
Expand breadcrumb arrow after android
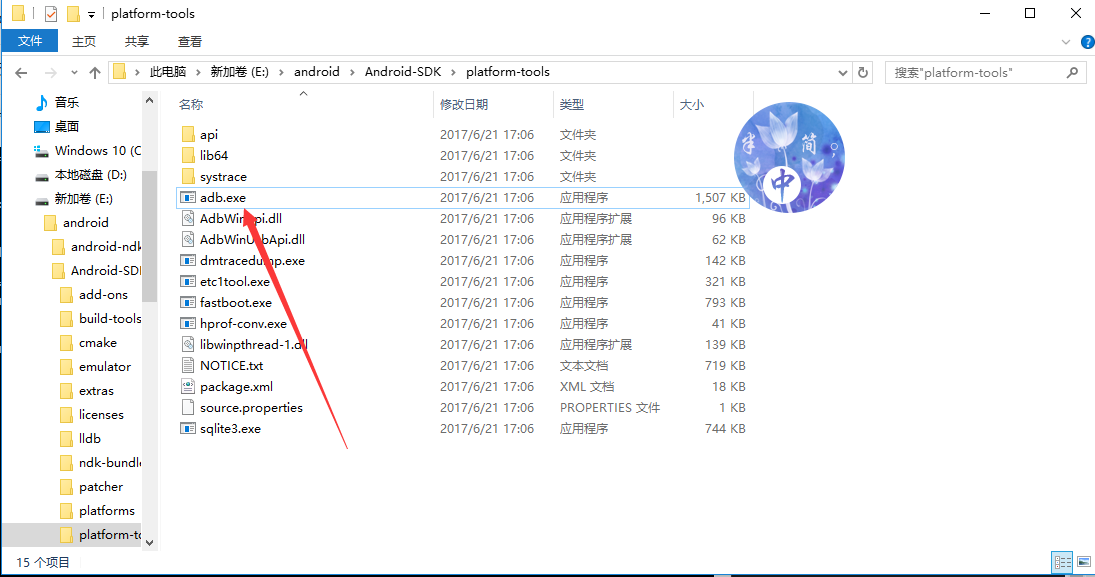[x=352, y=72]
